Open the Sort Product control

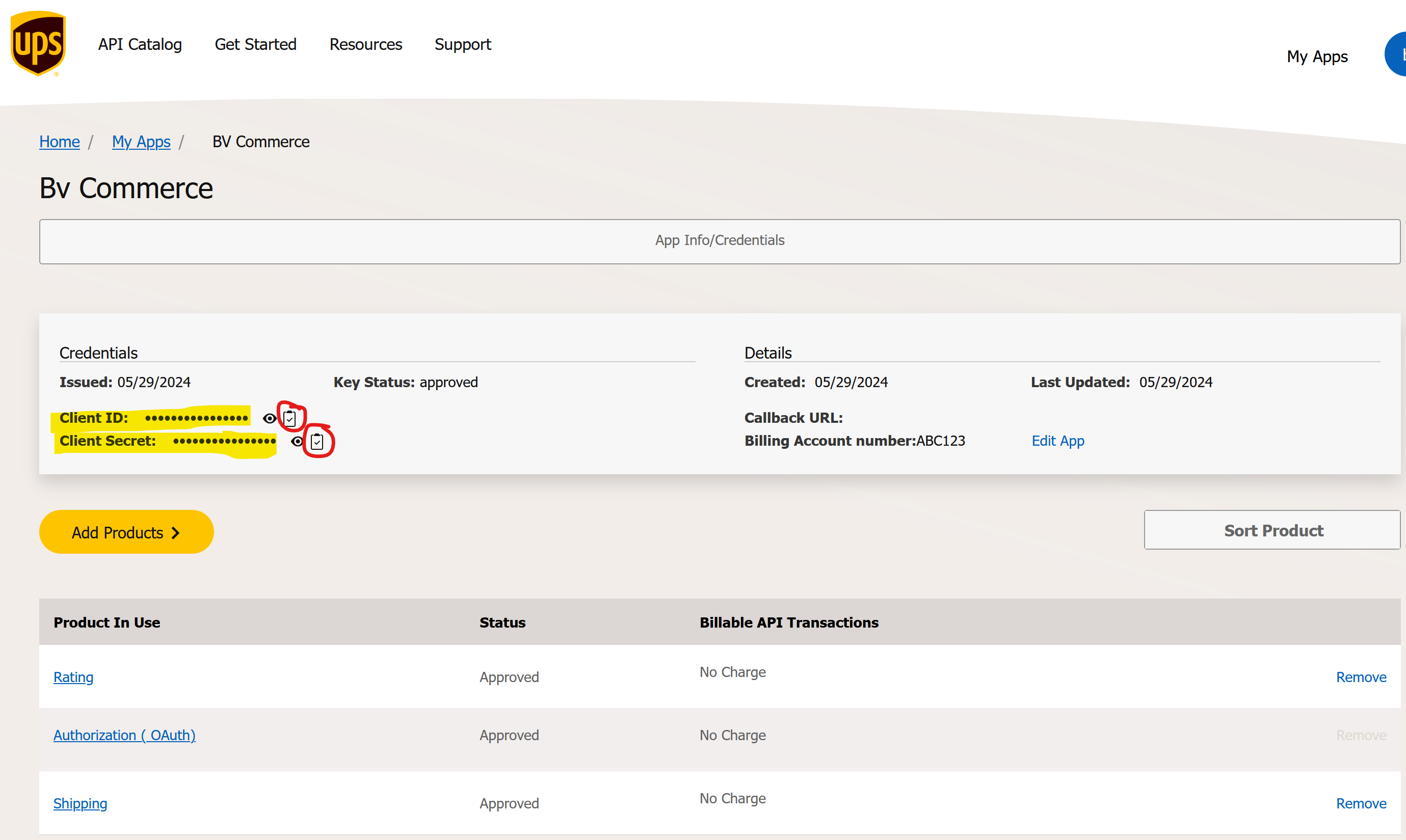[x=1272, y=530]
